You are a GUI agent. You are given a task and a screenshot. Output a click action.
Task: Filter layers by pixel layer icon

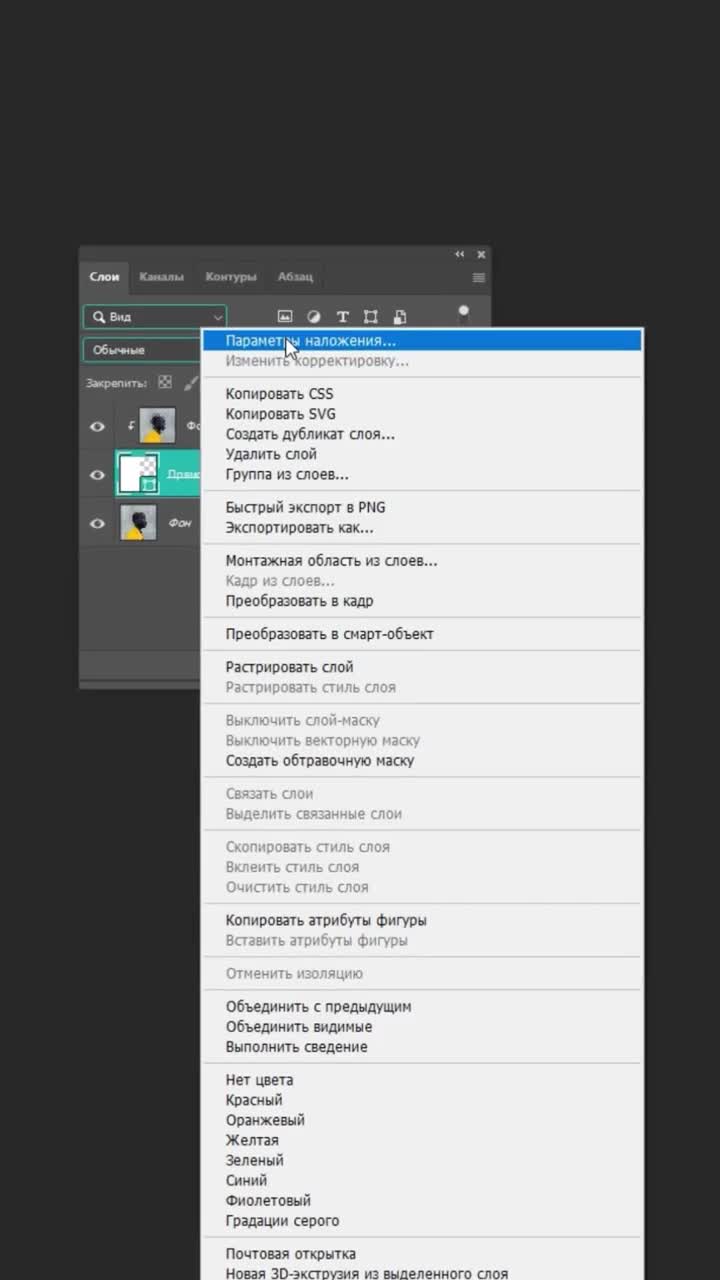click(x=285, y=317)
